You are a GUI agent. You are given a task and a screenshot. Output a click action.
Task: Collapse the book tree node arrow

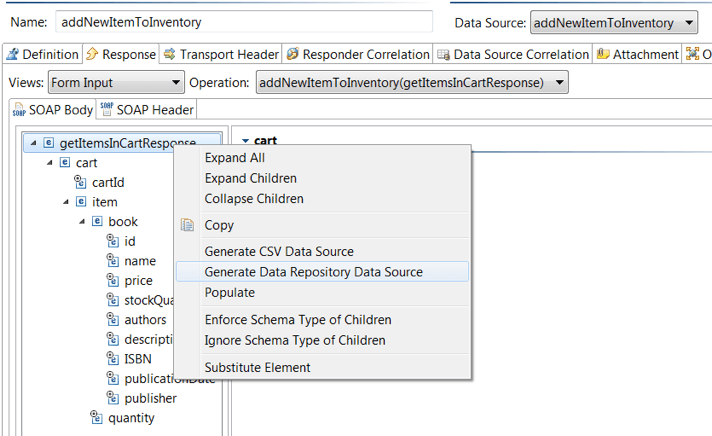82,221
